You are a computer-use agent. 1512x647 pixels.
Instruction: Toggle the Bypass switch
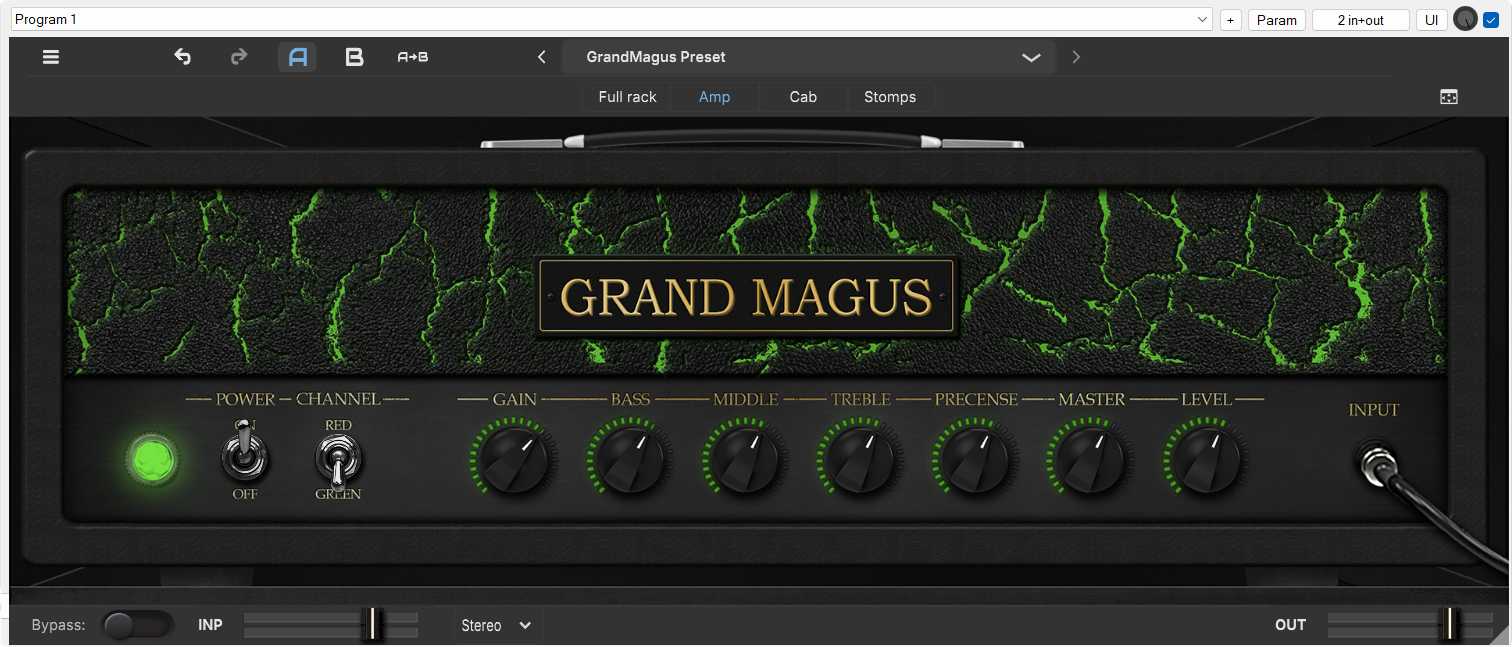click(x=137, y=624)
